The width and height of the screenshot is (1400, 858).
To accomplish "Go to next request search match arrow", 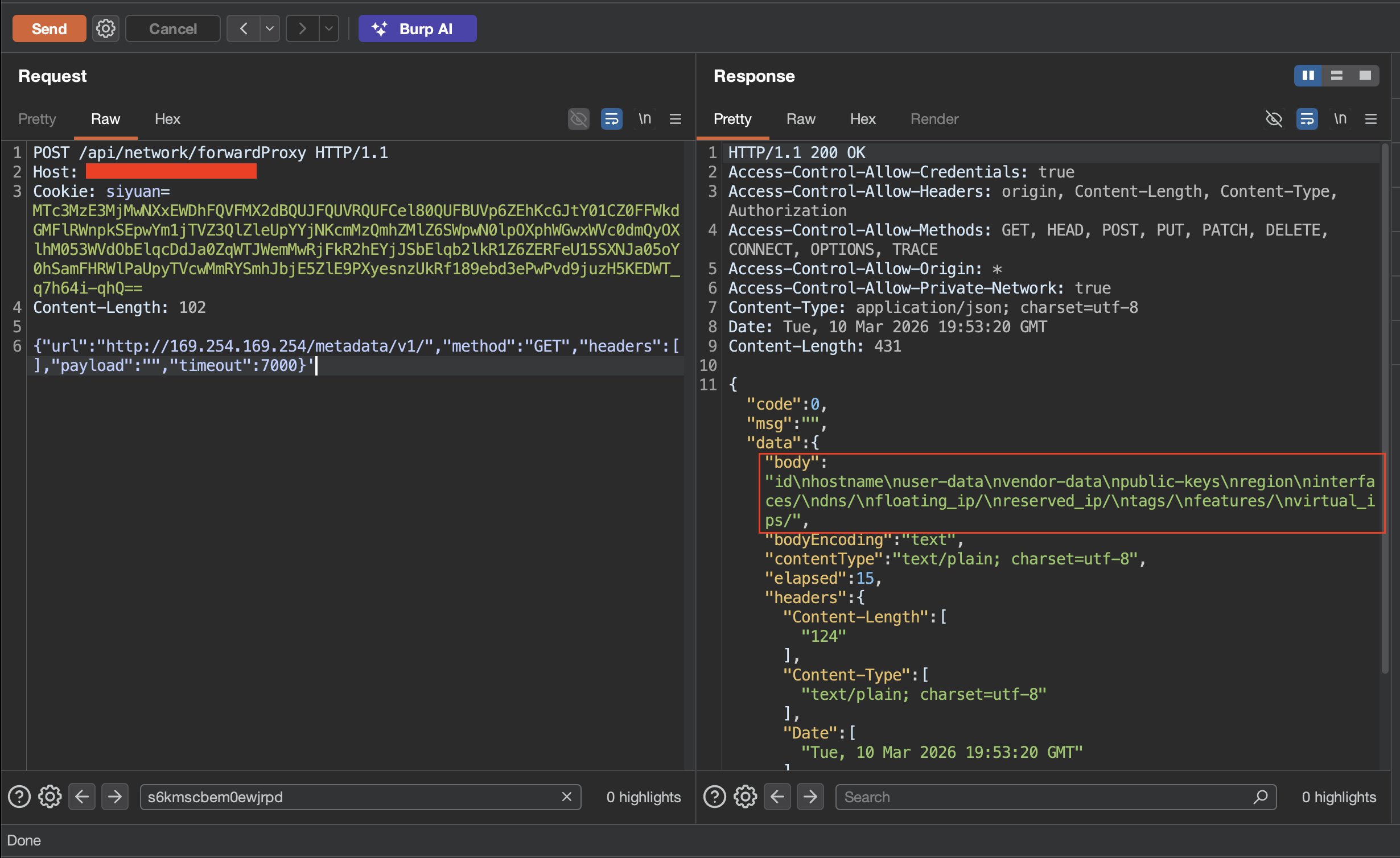I will pos(115,797).
